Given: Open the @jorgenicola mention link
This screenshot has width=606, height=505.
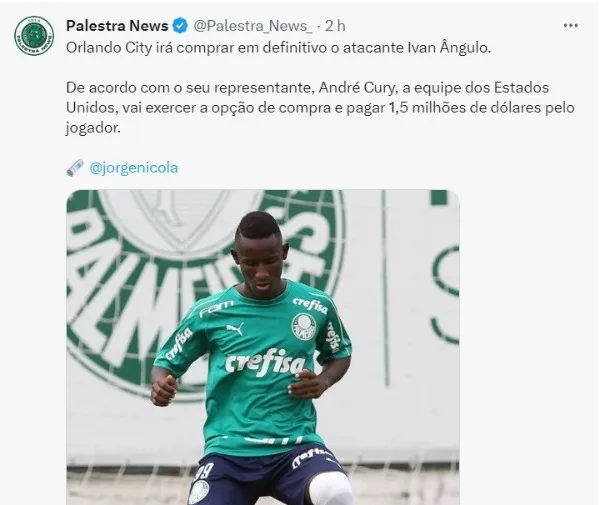Looking at the screenshot, I should (x=134, y=168).
